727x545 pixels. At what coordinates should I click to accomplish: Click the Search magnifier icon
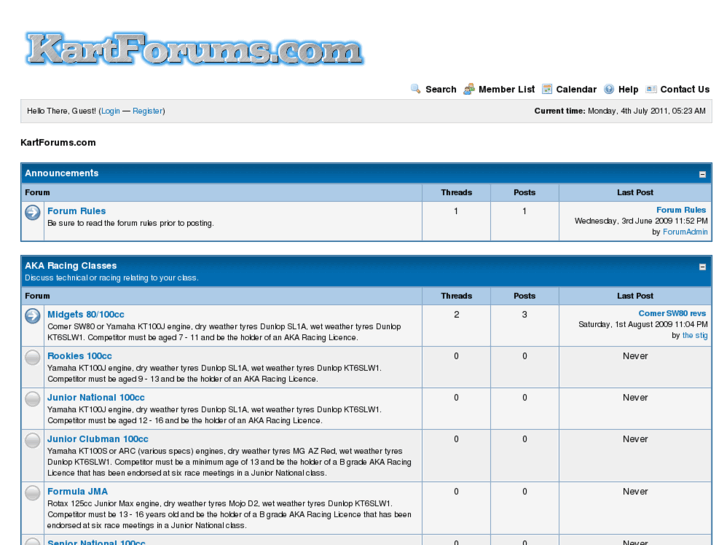pyautogui.click(x=415, y=89)
